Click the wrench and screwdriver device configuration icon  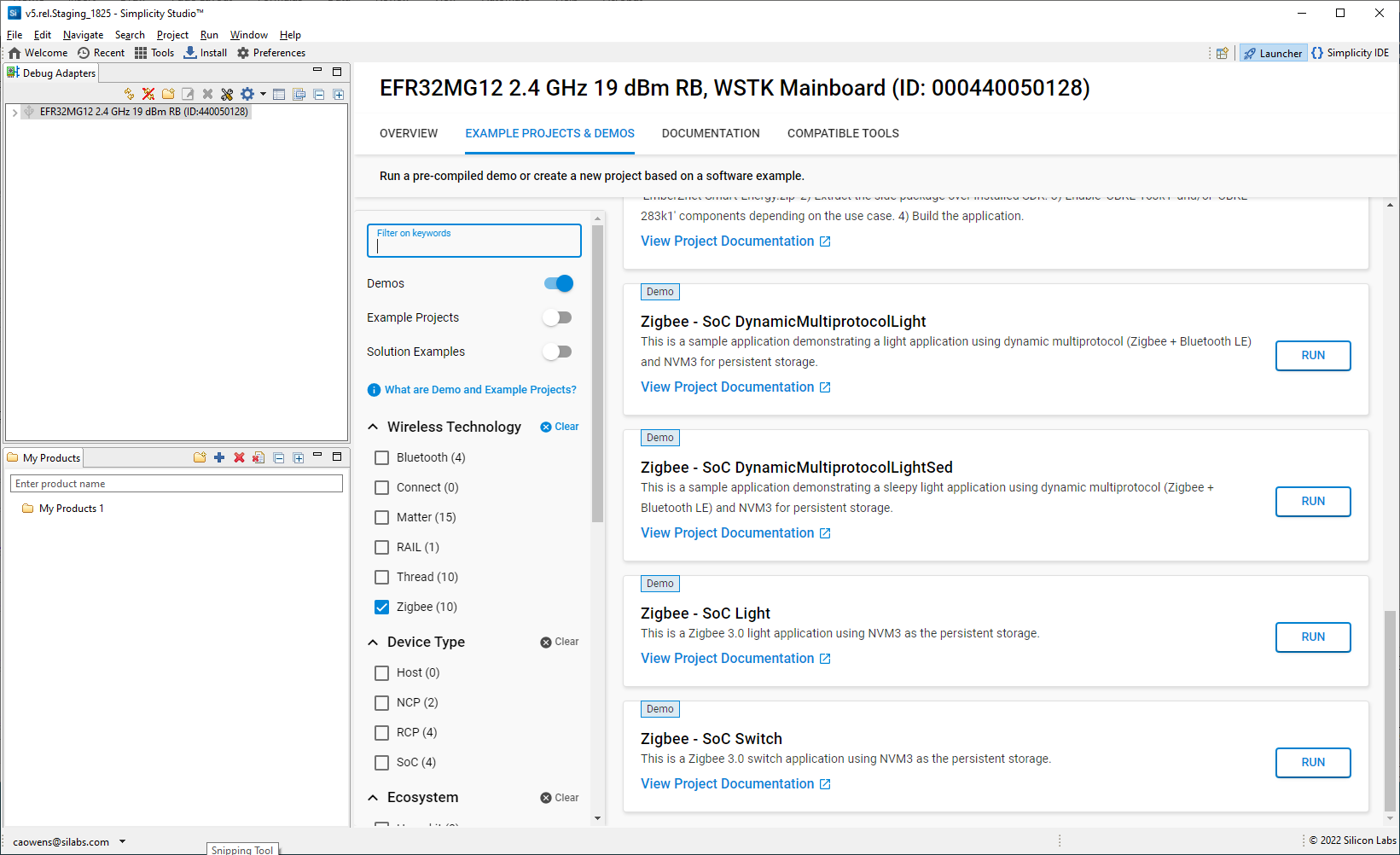click(x=227, y=94)
